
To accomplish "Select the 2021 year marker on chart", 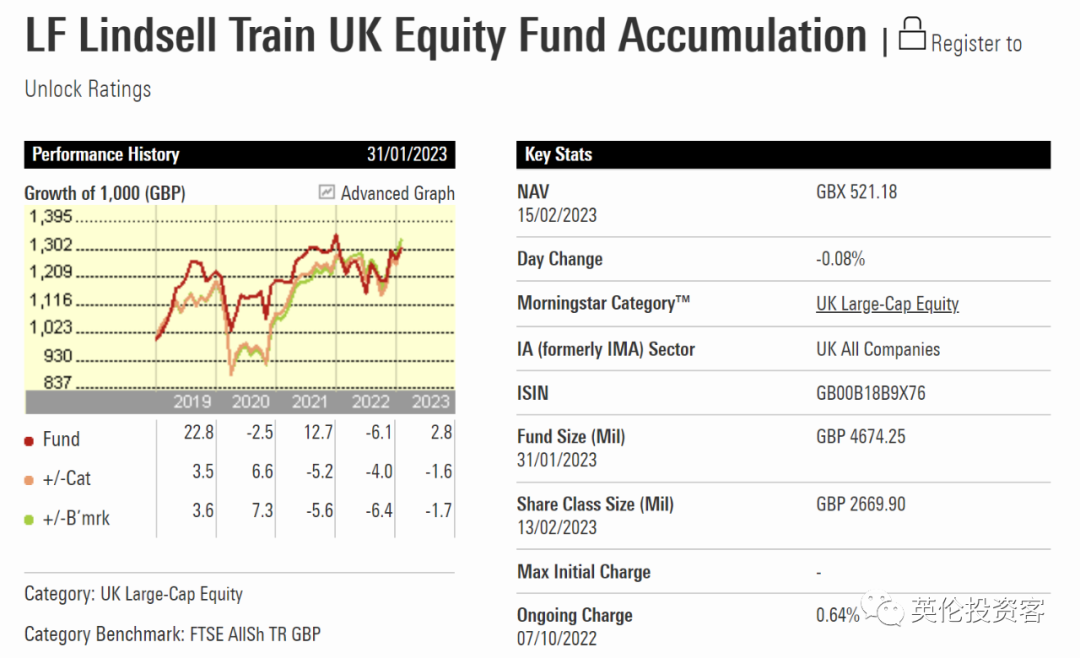I will (x=310, y=402).
